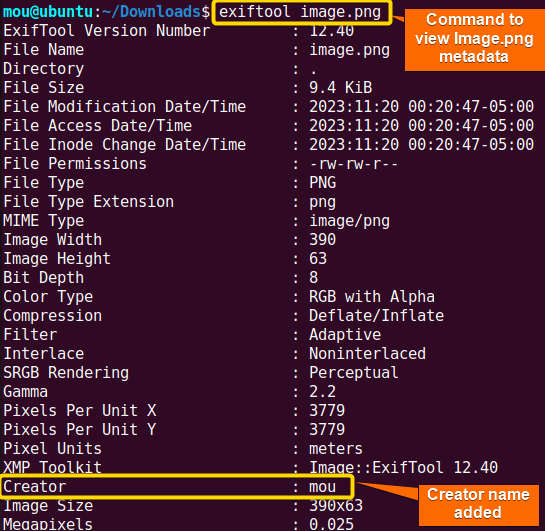This screenshot has width=545, height=531.
Task: Select the File Inode Change Date/Time timestamp
Action: pyautogui.click(x=422, y=145)
